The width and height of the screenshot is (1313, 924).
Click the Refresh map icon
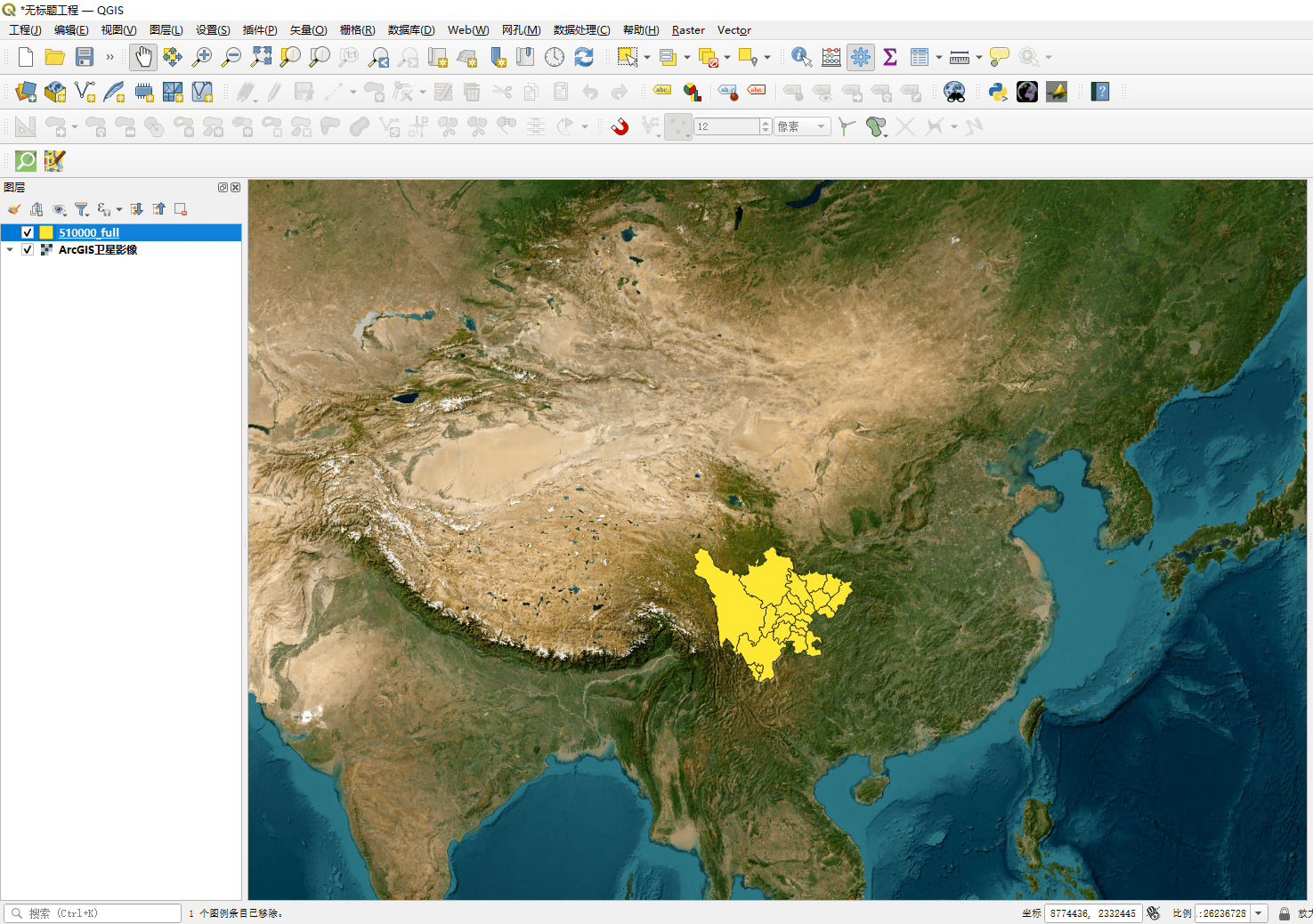(584, 57)
